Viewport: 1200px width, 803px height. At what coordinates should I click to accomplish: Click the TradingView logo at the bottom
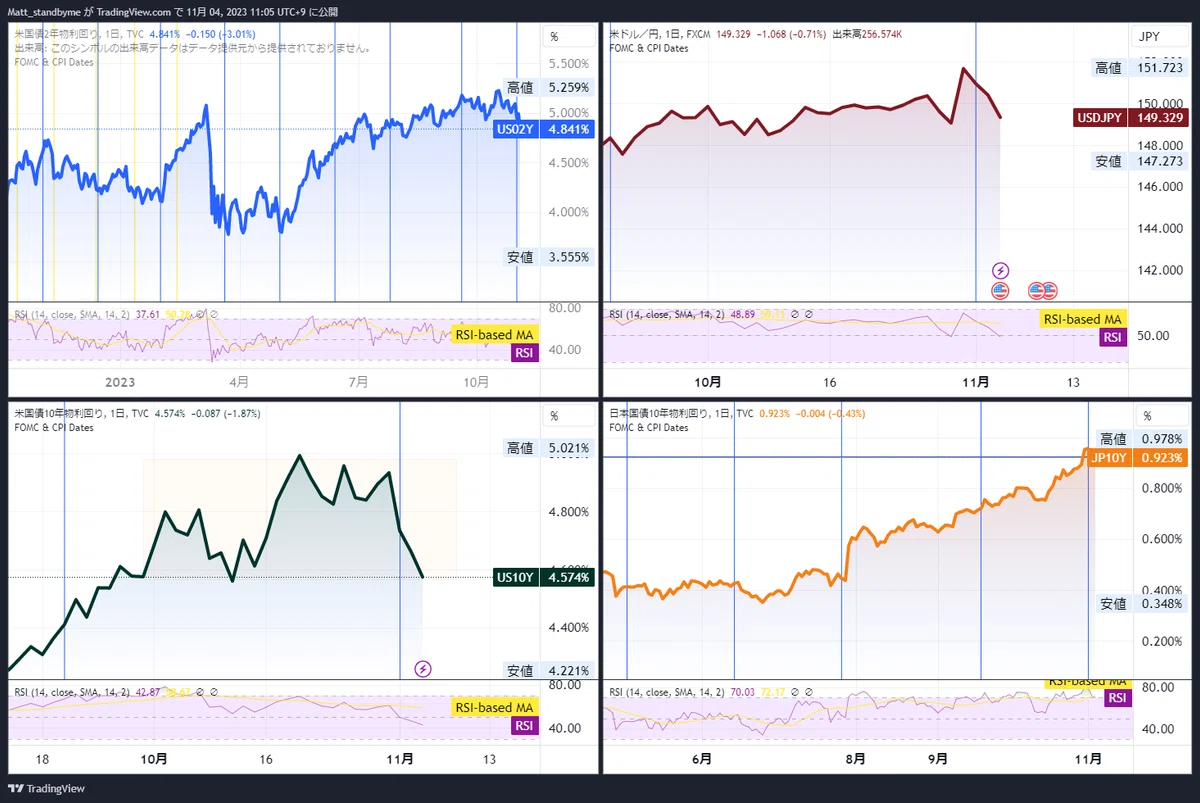[48, 788]
